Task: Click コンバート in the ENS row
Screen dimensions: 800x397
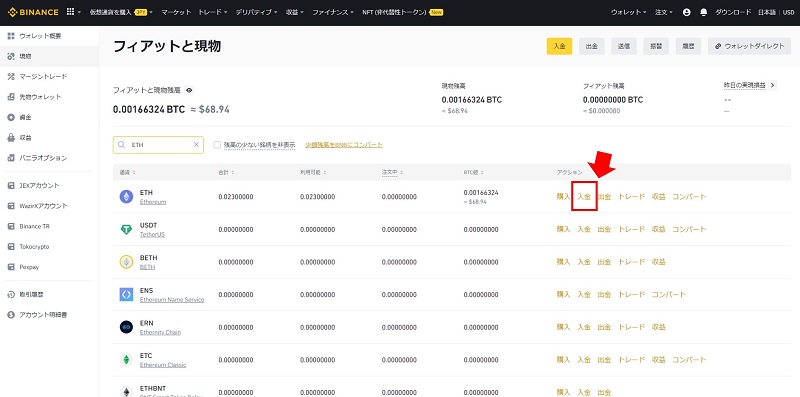Action: click(x=669, y=294)
